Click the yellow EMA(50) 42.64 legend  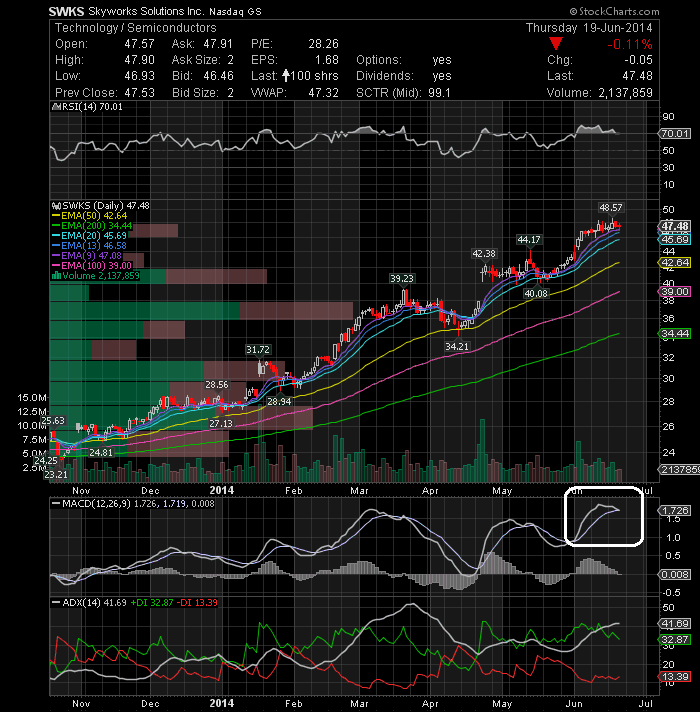pyautogui.click(x=90, y=216)
